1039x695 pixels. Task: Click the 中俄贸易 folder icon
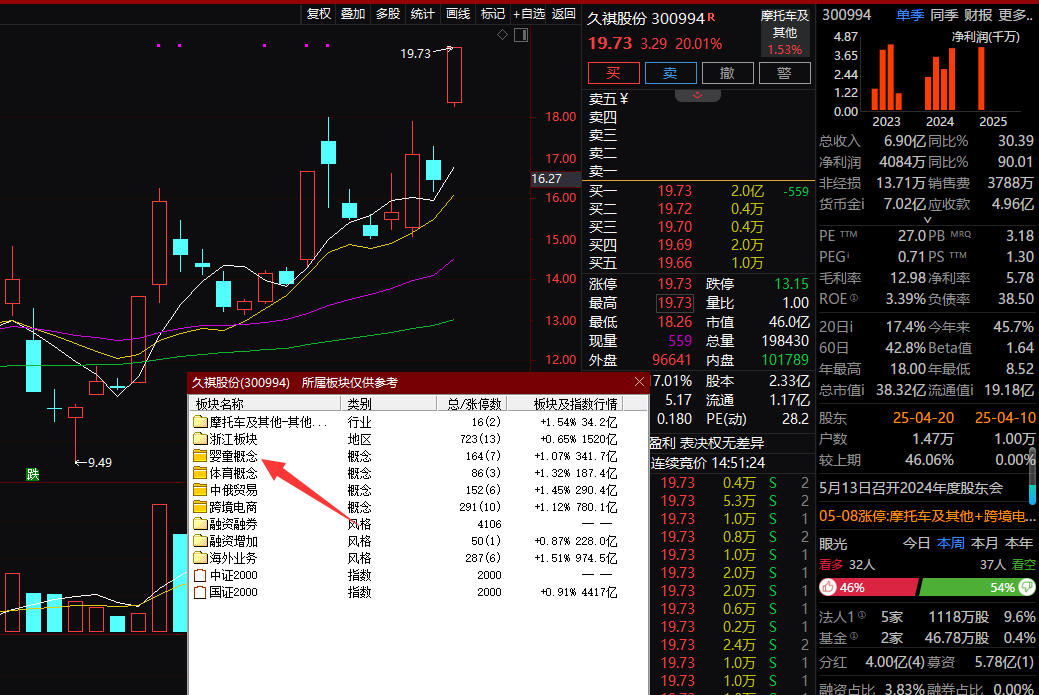tap(200, 490)
